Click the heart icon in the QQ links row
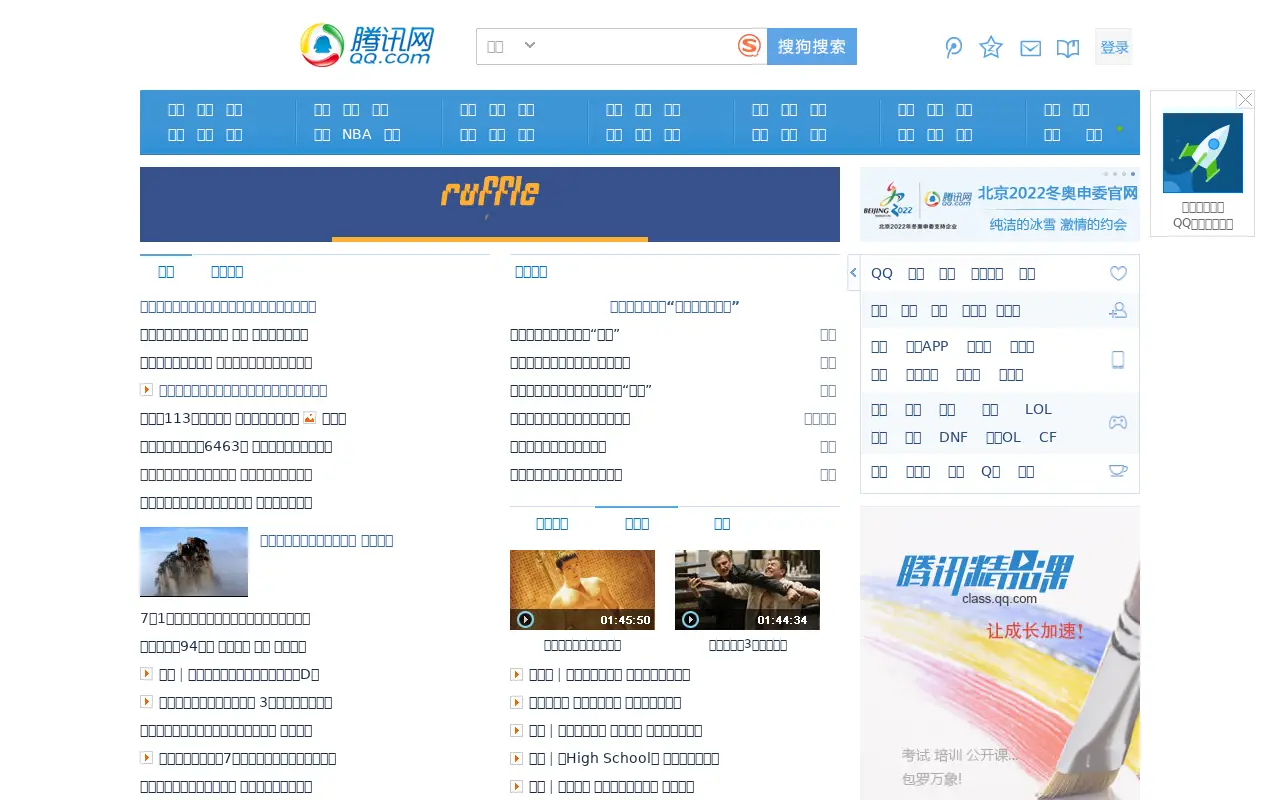This screenshot has width=1280, height=800. coord(1118,273)
